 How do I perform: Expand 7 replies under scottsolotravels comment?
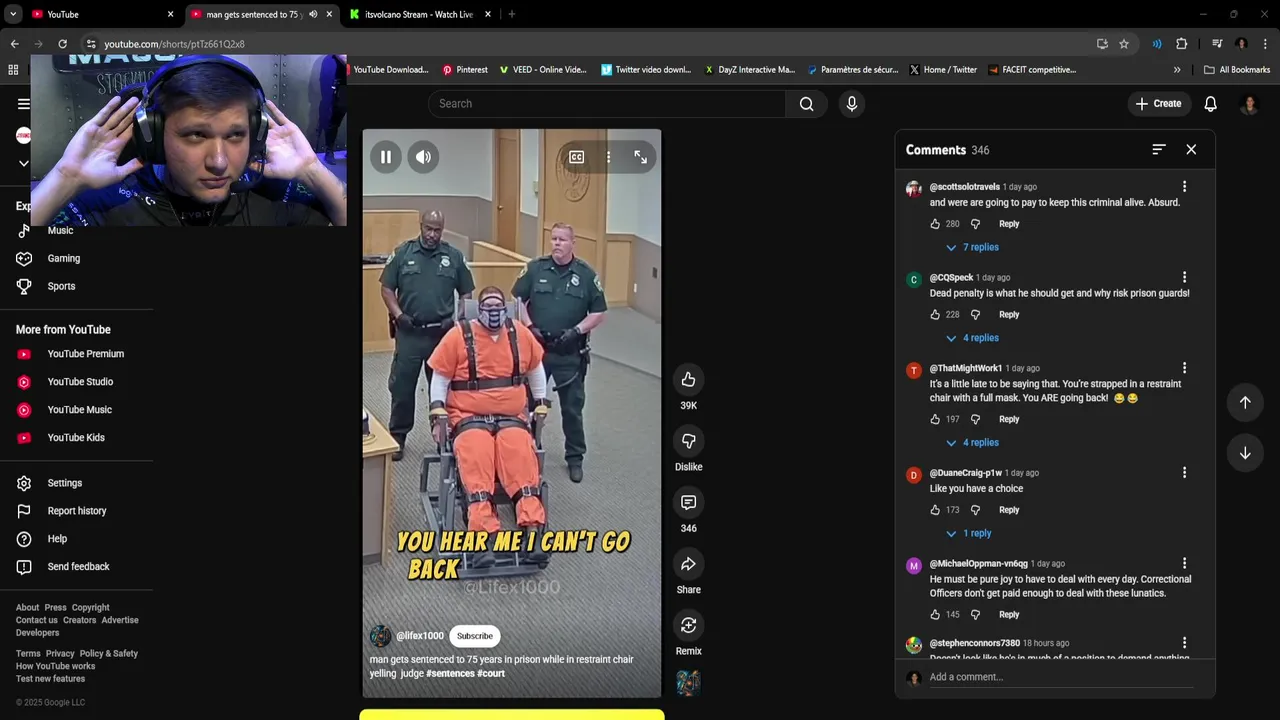(x=973, y=247)
